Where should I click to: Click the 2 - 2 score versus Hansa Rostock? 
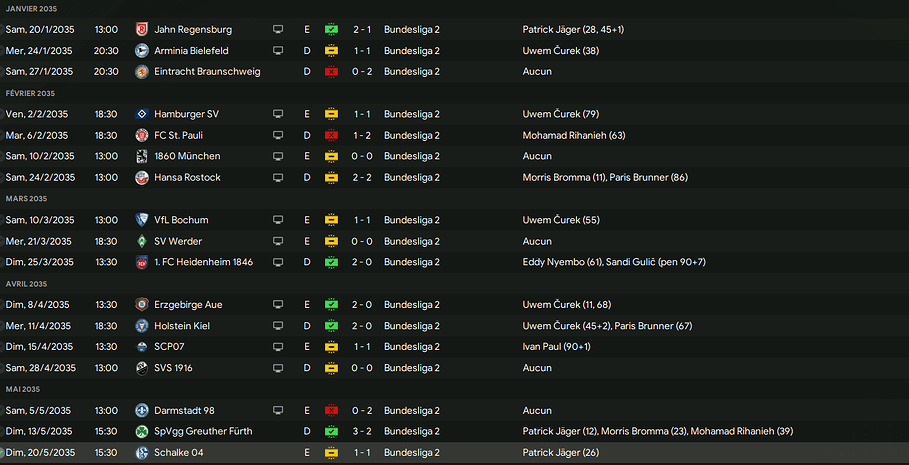pos(362,178)
